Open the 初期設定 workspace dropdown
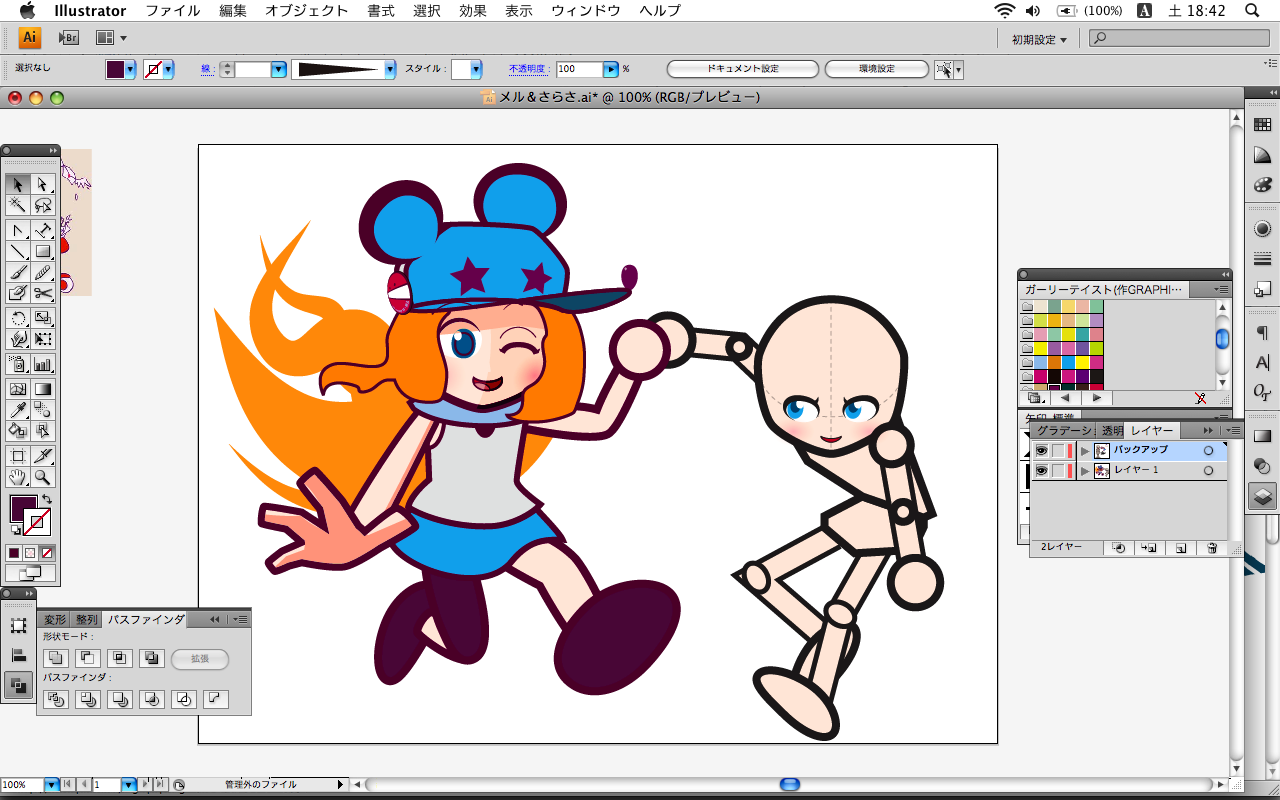This screenshot has width=1280, height=800. coord(1039,39)
